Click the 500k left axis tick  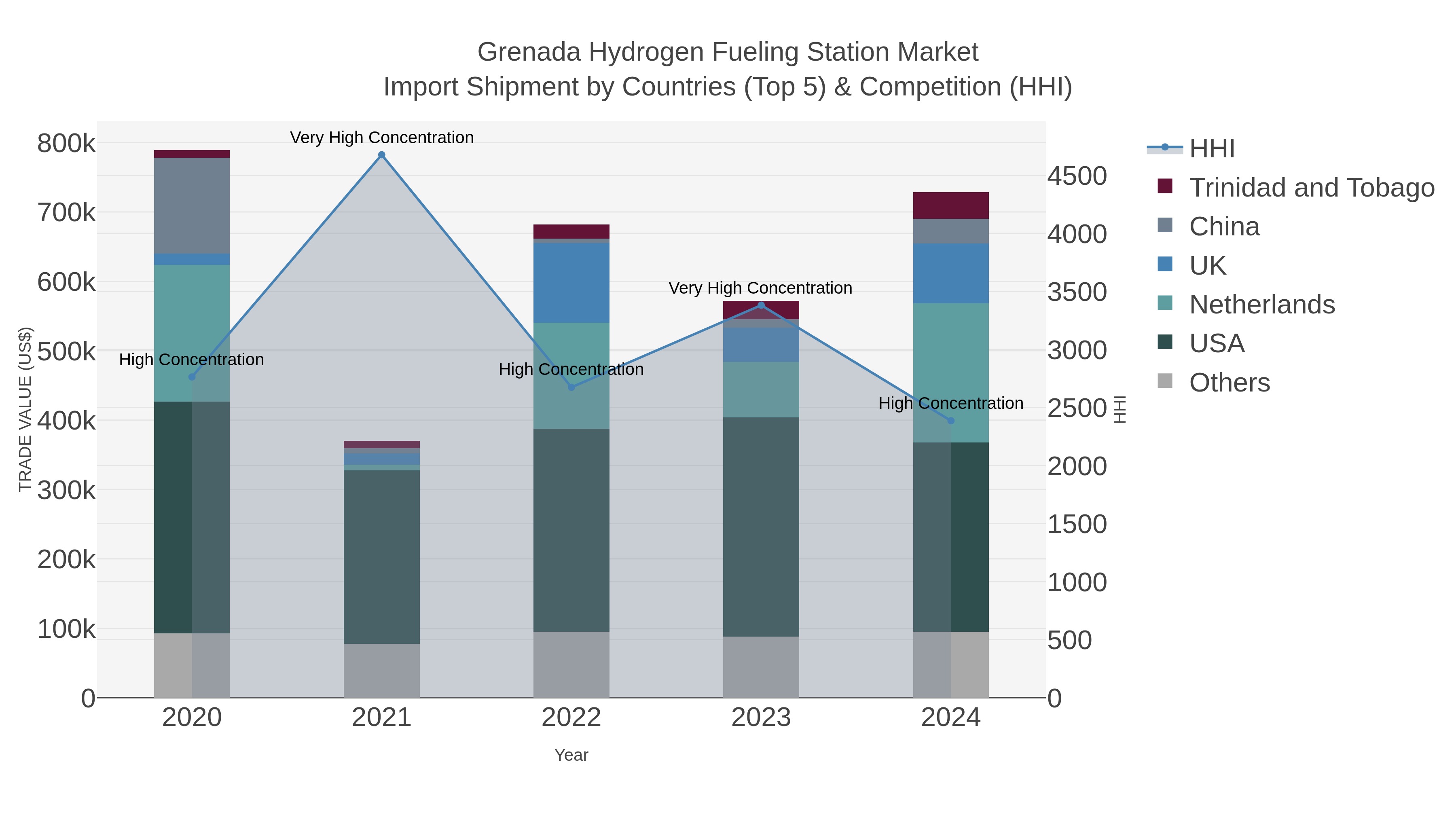(67, 351)
